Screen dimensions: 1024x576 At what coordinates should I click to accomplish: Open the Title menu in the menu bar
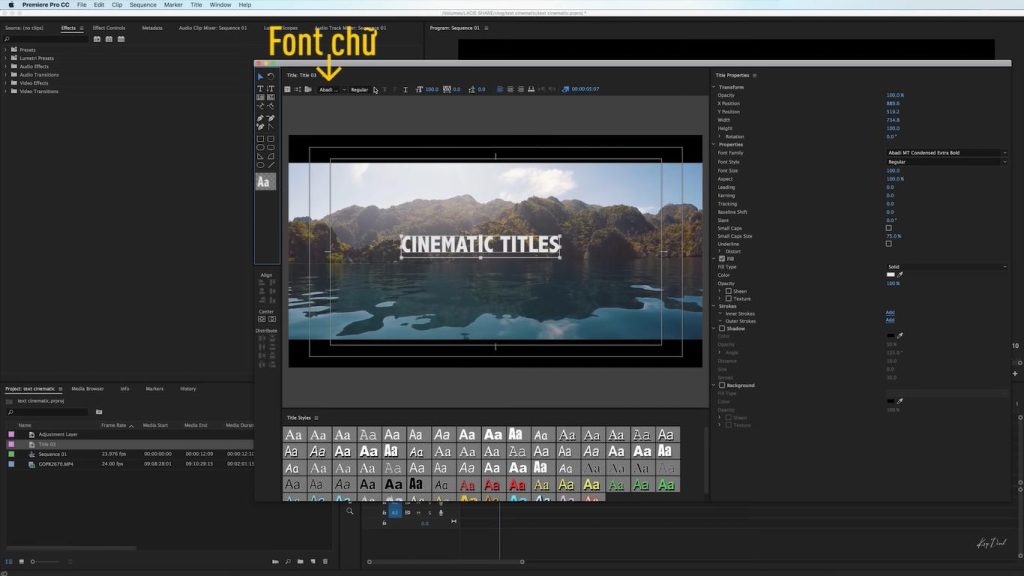pyautogui.click(x=196, y=4)
